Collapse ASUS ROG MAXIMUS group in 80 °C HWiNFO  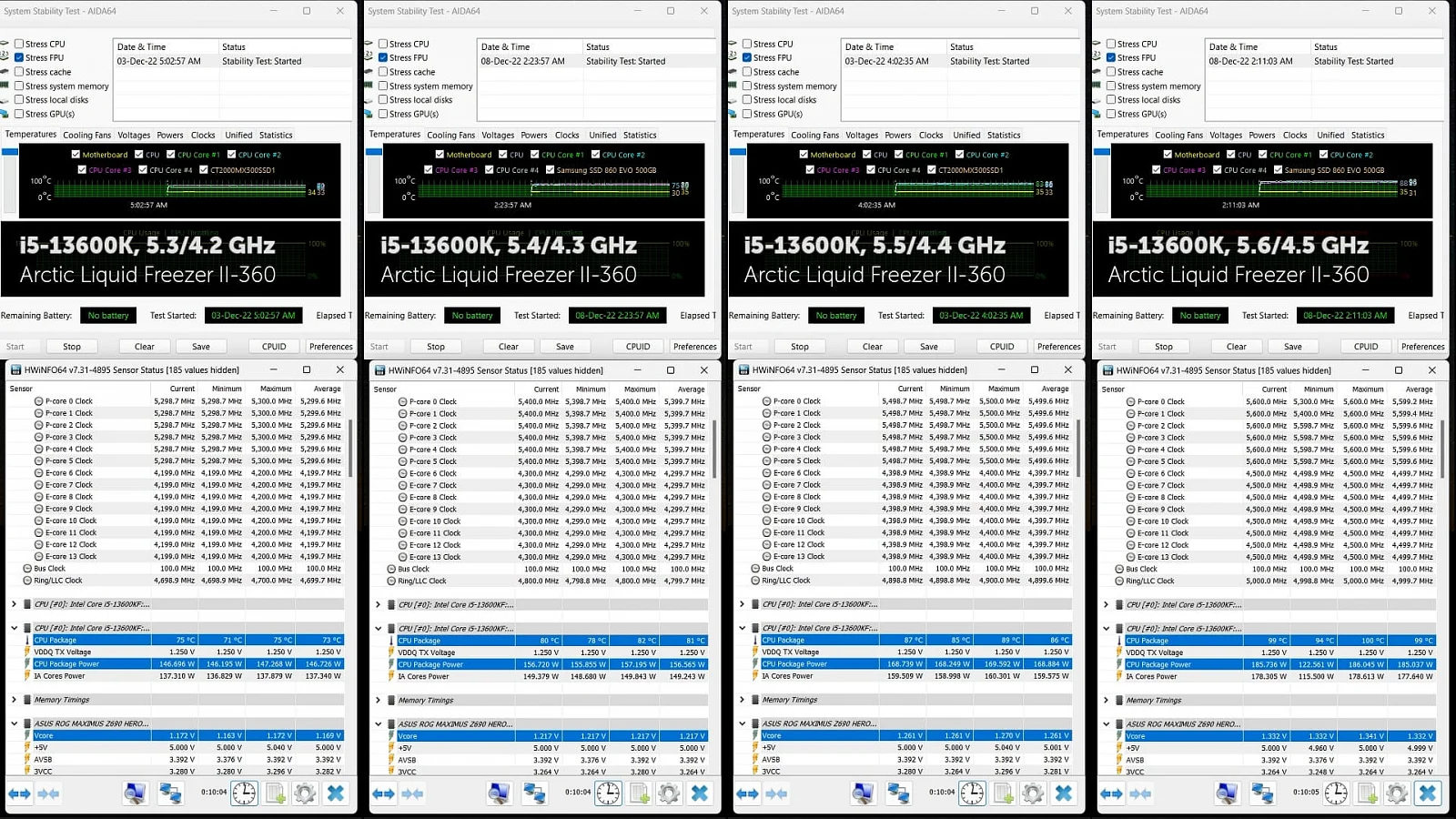(x=378, y=723)
